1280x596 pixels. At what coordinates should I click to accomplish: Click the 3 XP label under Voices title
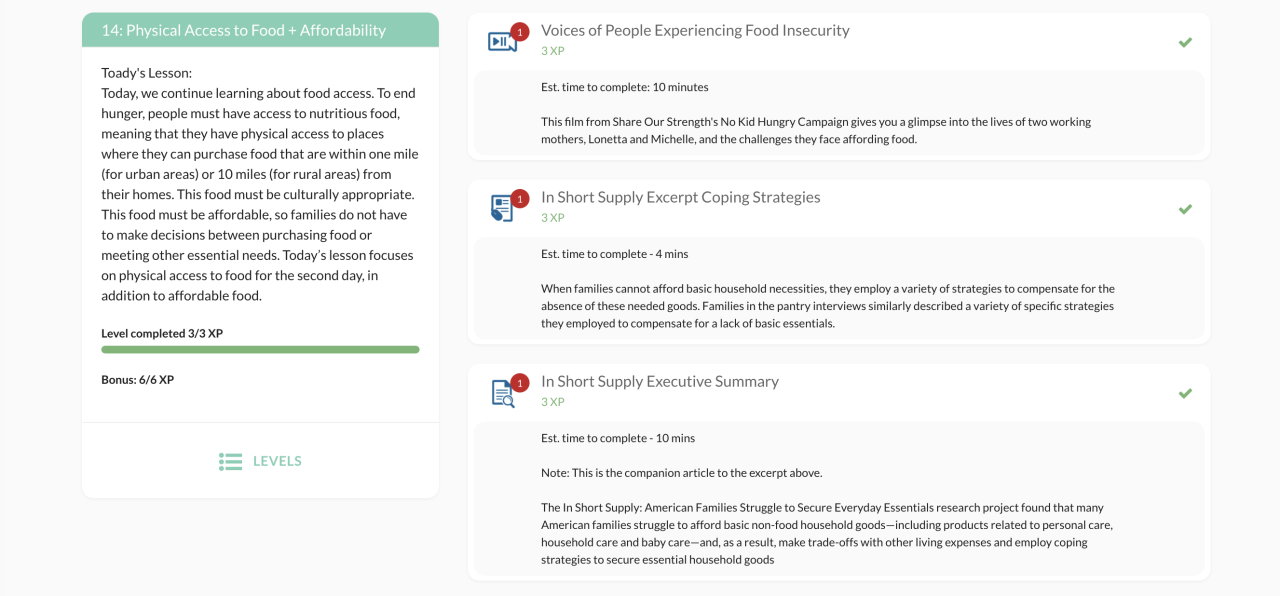click(x=553, y=51)
